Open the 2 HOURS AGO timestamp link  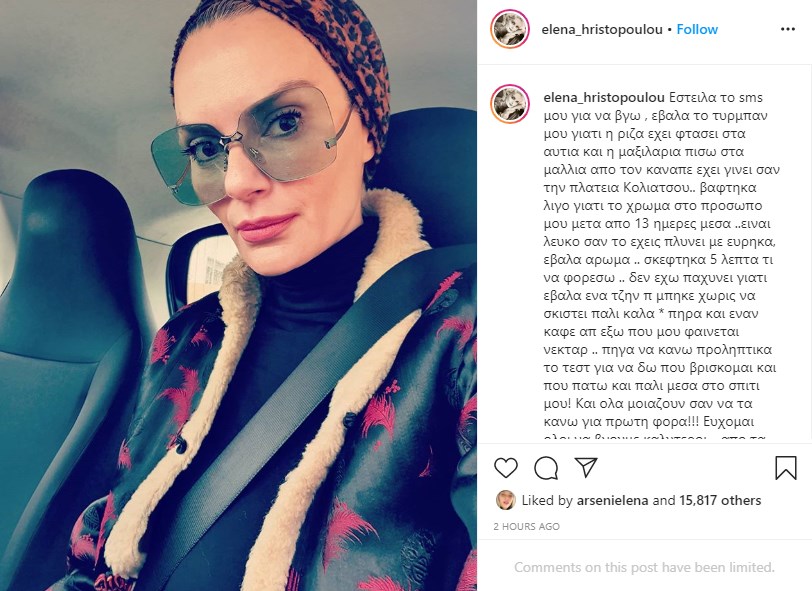tap(526, 526)
